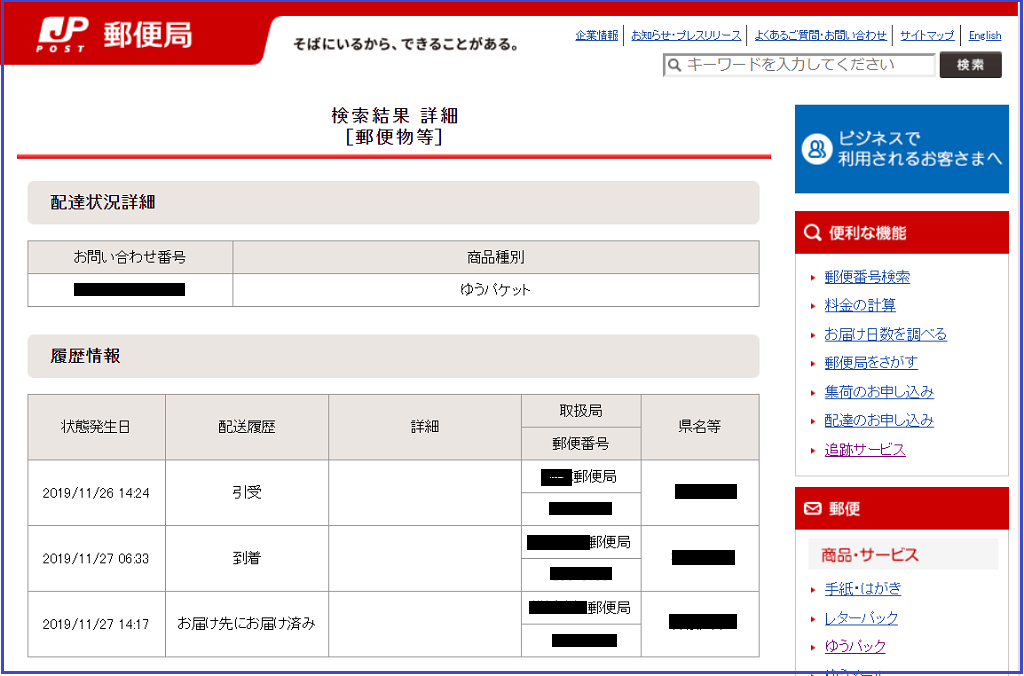Open the 郵便番号検索 link
Viewport: 1024px width, 676px height.
(x=867, y=277)
